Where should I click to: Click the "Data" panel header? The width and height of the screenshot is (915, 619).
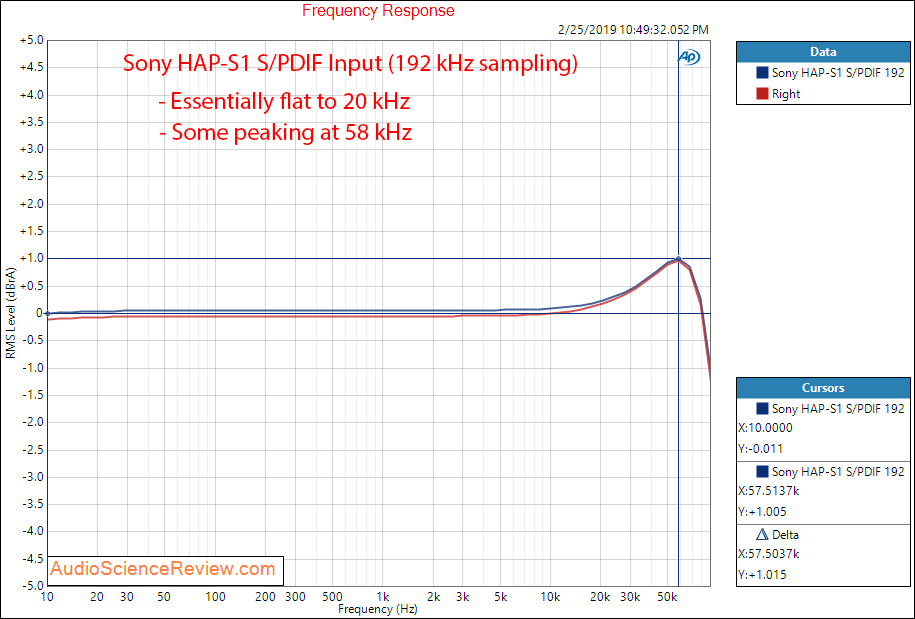(x=823, y=52)
